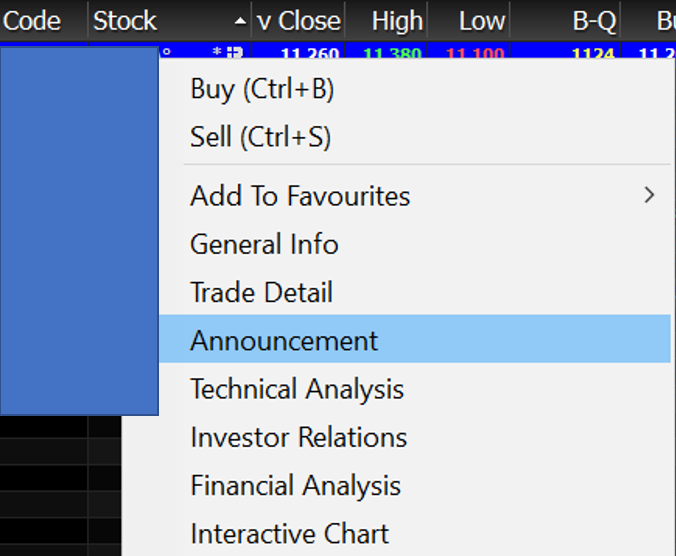Open Investor Relations menu item
Screen dimensions: 676x556
[298, 437]
